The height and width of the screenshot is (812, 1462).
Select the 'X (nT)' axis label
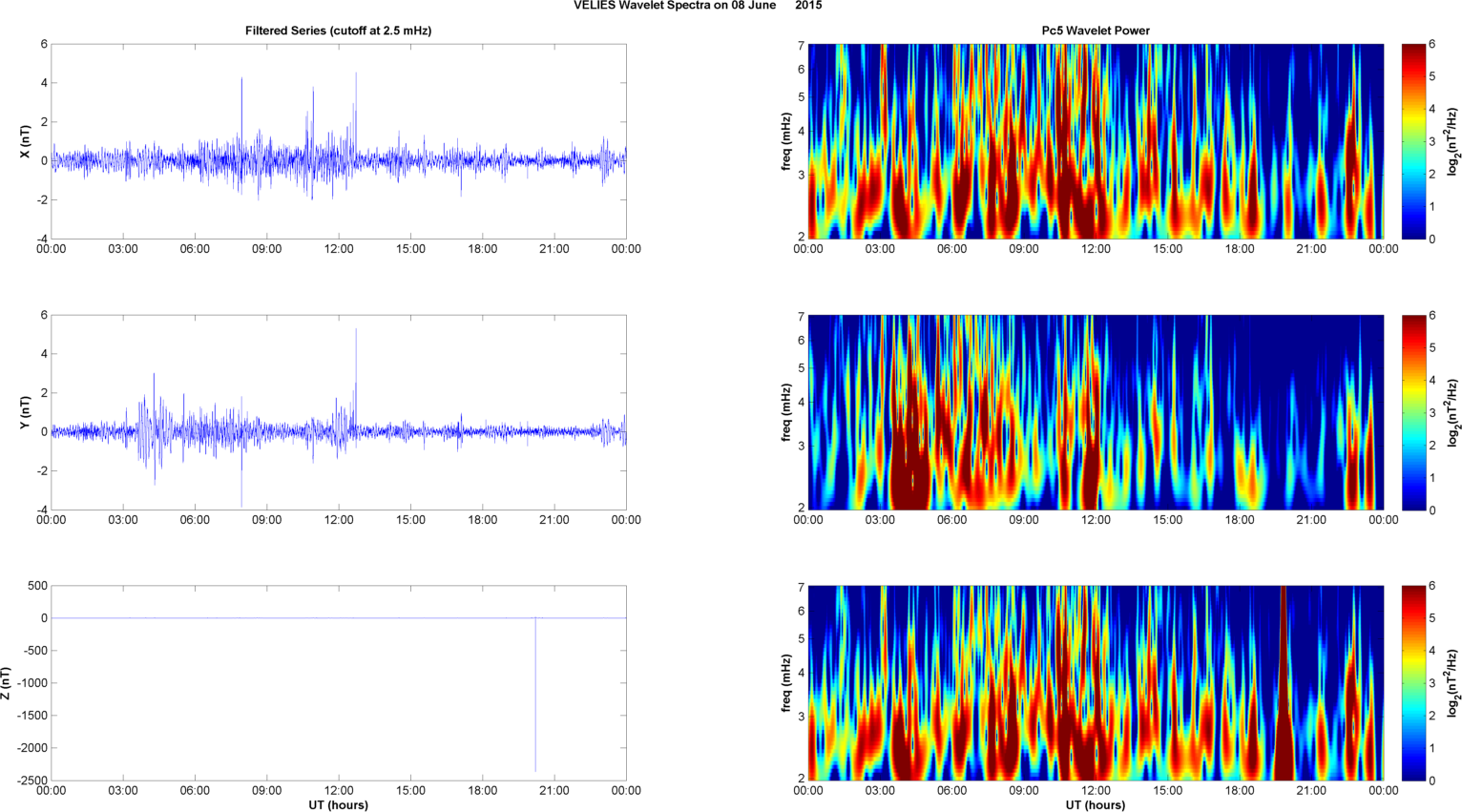(26, 141)
